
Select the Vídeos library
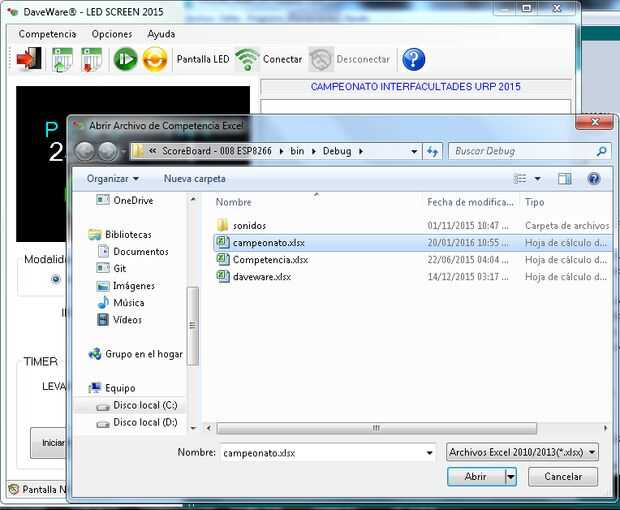click(119, 319)
